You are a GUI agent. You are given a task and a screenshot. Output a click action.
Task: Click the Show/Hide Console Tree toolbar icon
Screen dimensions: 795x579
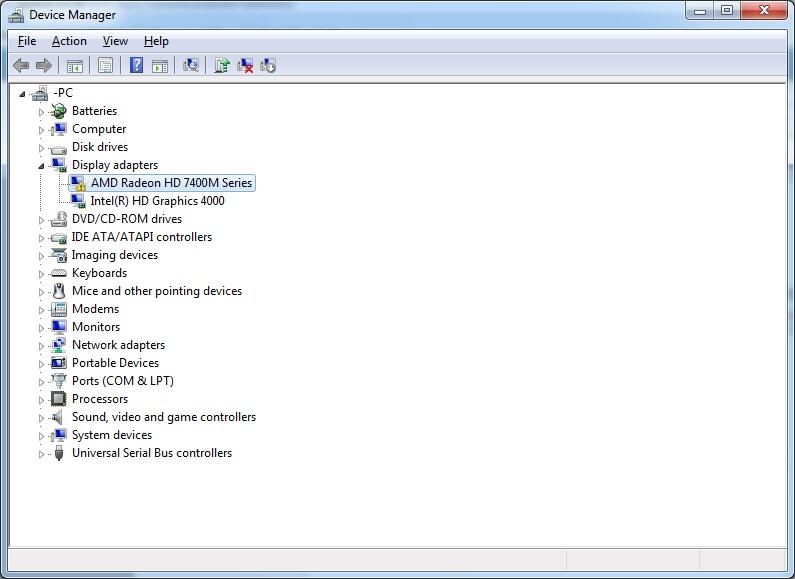pyautogui.click(x=74, y=66)
